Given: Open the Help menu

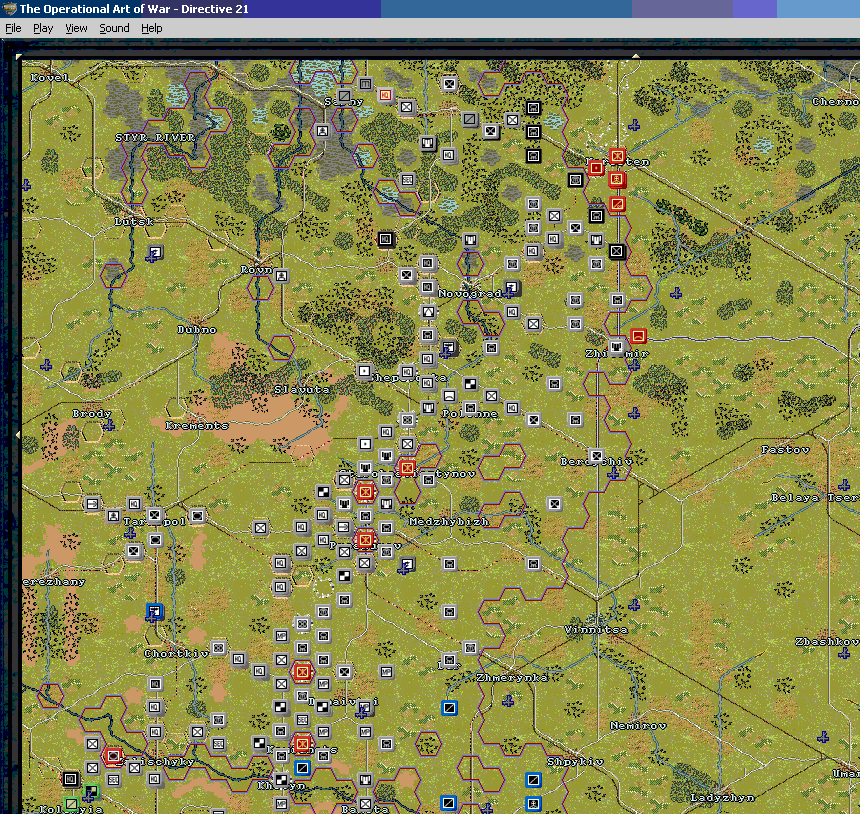Looking at the screenshot, I should click(151, 28).
